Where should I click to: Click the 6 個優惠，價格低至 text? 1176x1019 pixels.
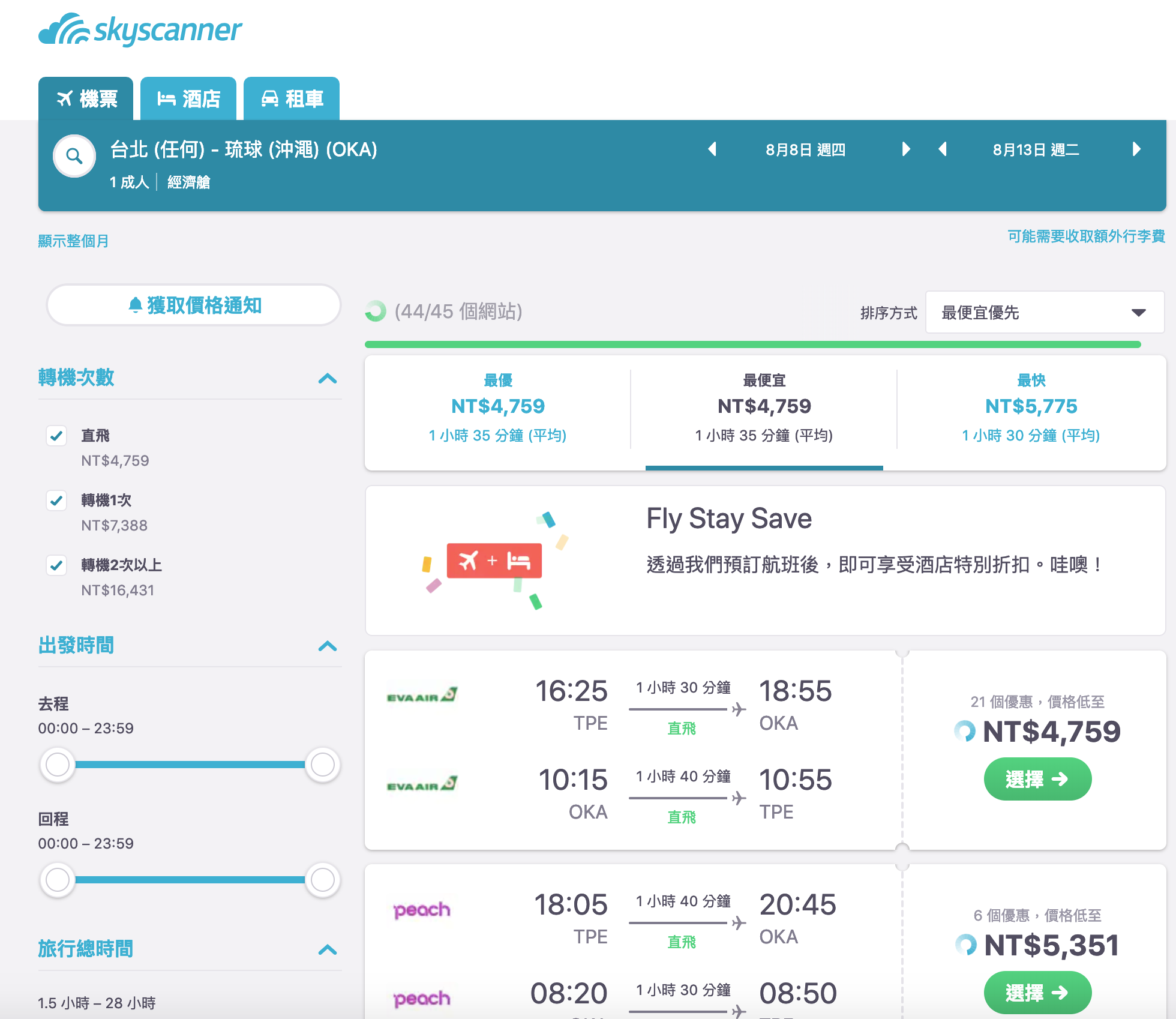coord(1037,915)
